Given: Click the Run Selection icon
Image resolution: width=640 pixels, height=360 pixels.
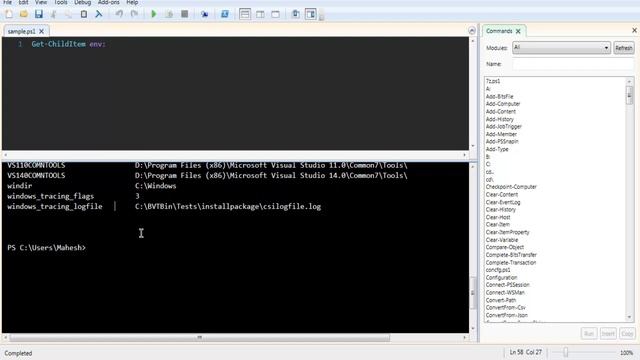Looking at the screenshot, I should (x=169, y=14).
